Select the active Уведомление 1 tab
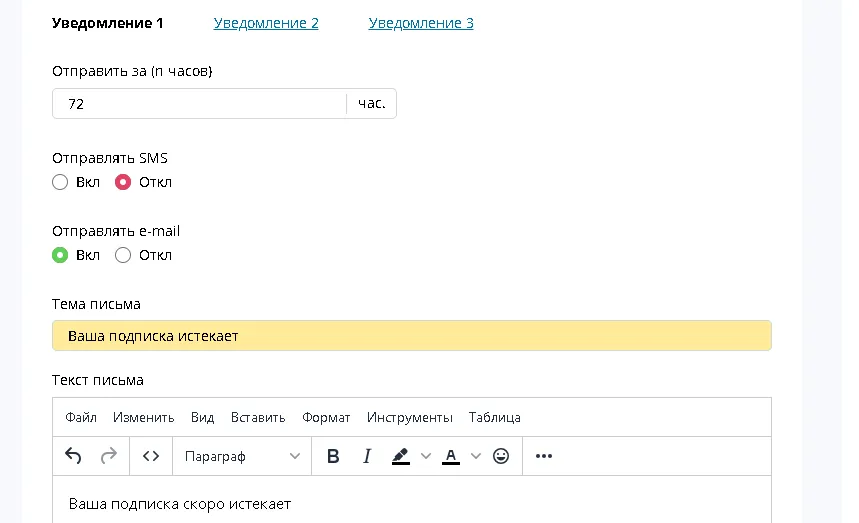 [x=107, y=23]
